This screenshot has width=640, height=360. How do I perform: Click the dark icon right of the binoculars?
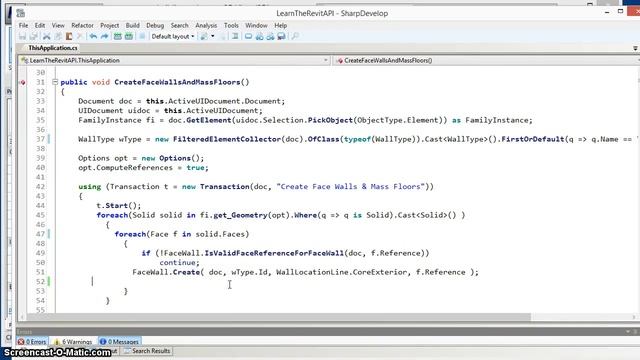(282, 36)
